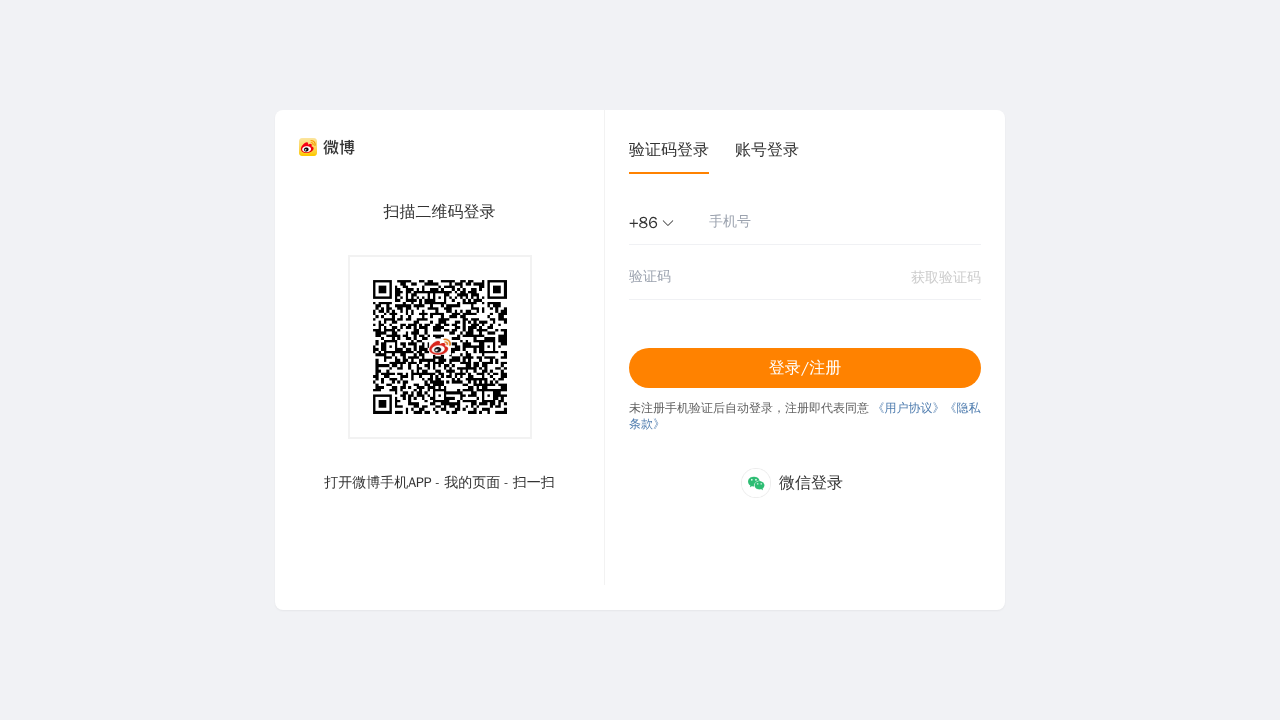This screenshot has width=1280, height=720.
Task: Expand the chevron arrow beside +86
Action: click(668, 223)
